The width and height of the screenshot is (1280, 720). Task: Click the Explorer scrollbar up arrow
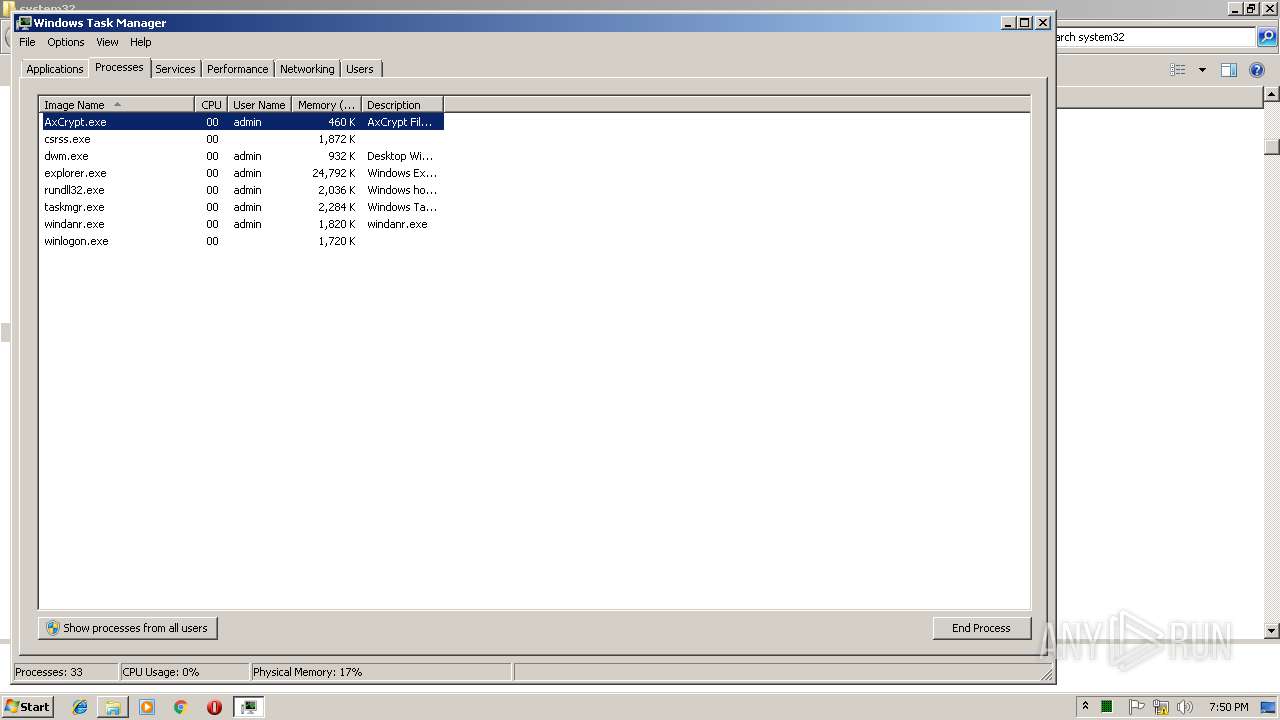coord(1271,94)
